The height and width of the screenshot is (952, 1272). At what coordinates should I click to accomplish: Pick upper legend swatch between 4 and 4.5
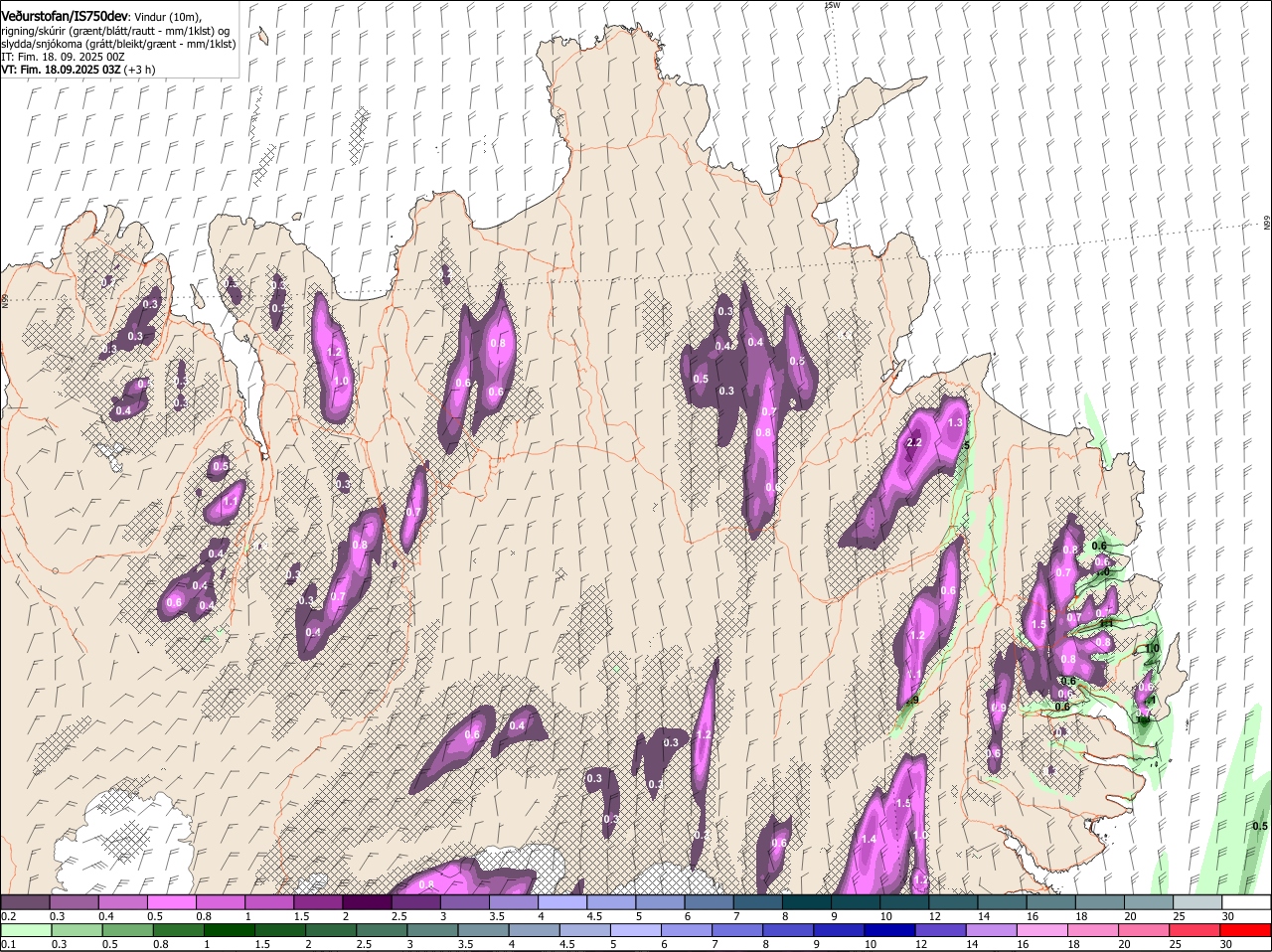coord(561,901)
